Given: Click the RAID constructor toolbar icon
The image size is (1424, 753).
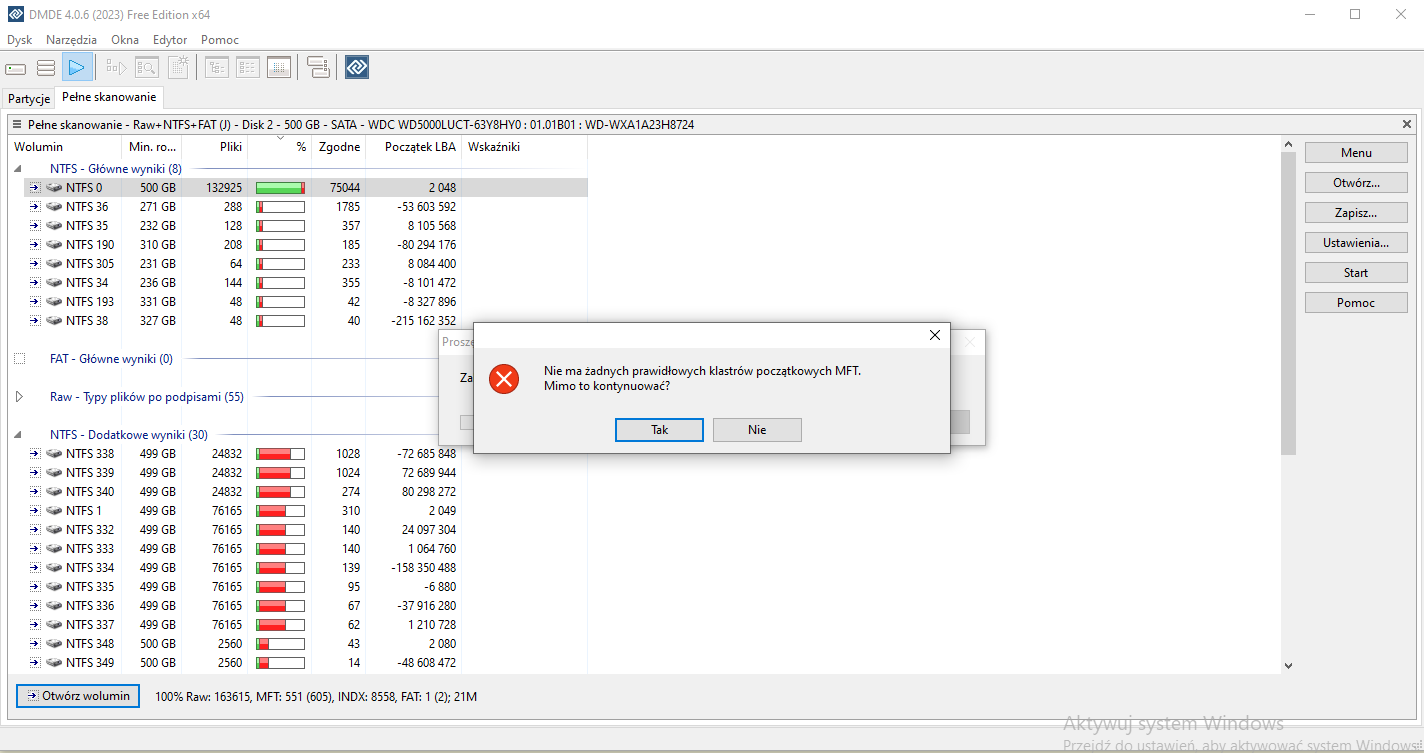Looking at the screenshot, I should coord(318,68).
